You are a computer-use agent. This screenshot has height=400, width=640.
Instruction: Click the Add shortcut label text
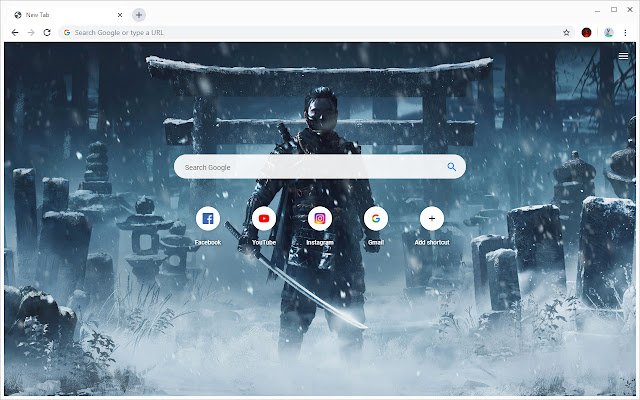[432, 242]
